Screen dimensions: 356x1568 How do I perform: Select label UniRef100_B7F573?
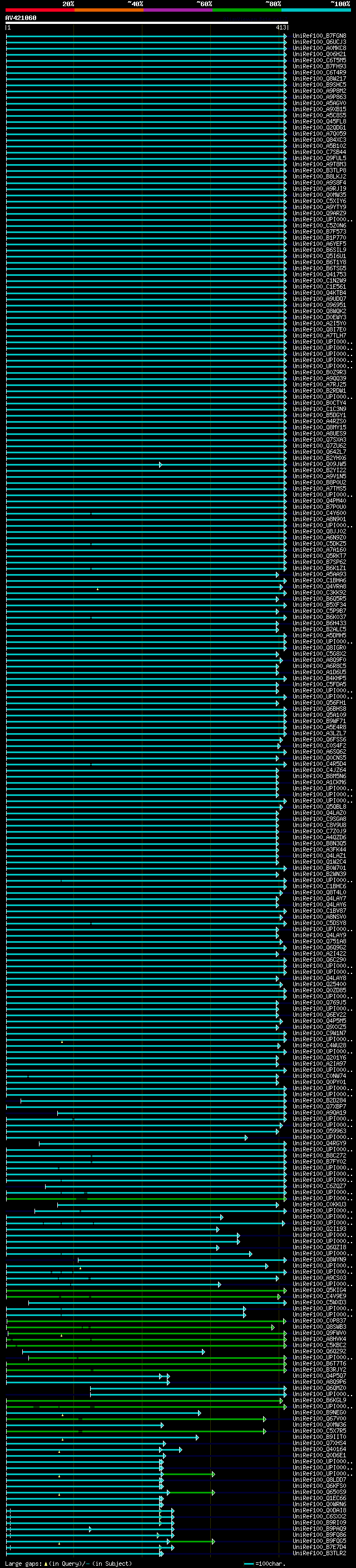[x=319, y=232]
